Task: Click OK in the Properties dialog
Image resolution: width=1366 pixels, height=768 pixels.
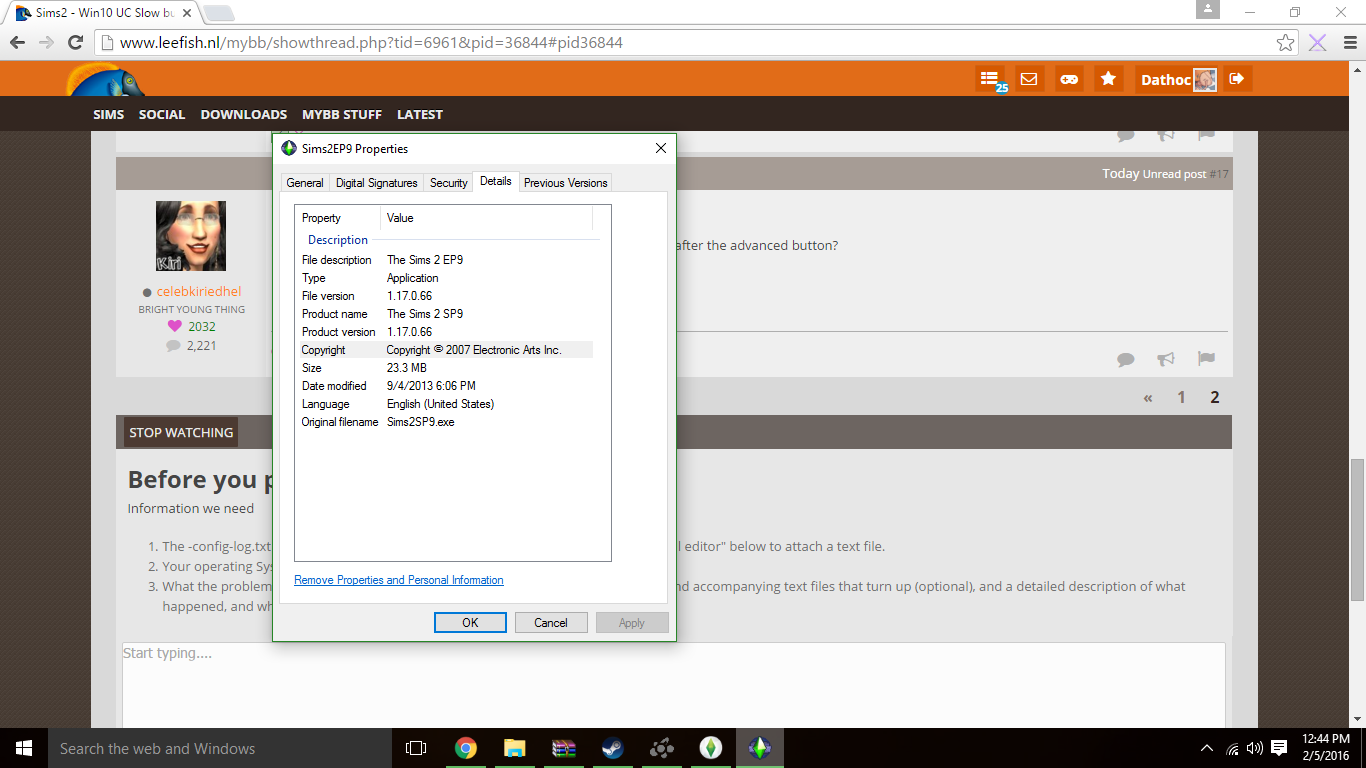Action: pyautogui.click(x=470, y=623)
